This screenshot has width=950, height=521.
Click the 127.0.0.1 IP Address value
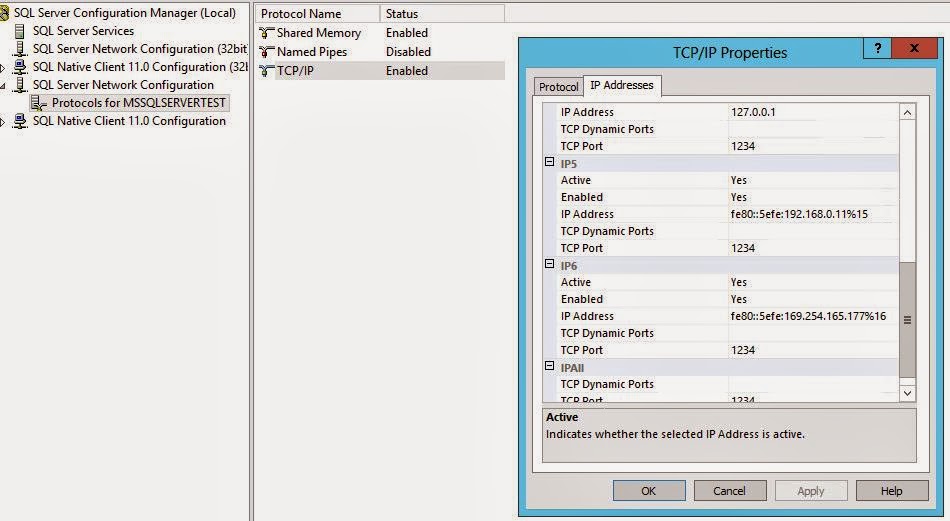coord(753,112)
